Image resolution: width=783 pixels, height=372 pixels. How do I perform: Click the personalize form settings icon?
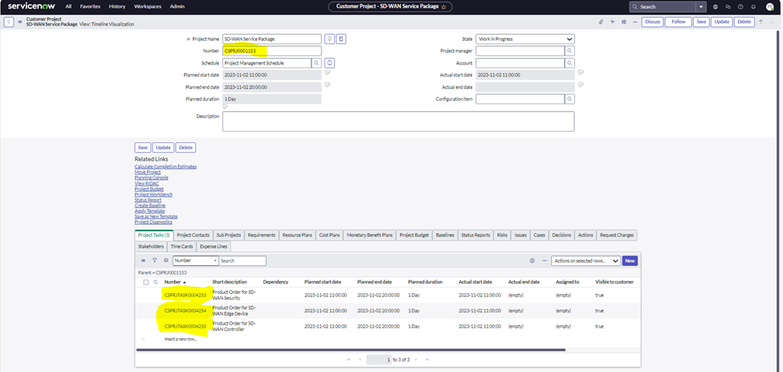tap(624, 22)
